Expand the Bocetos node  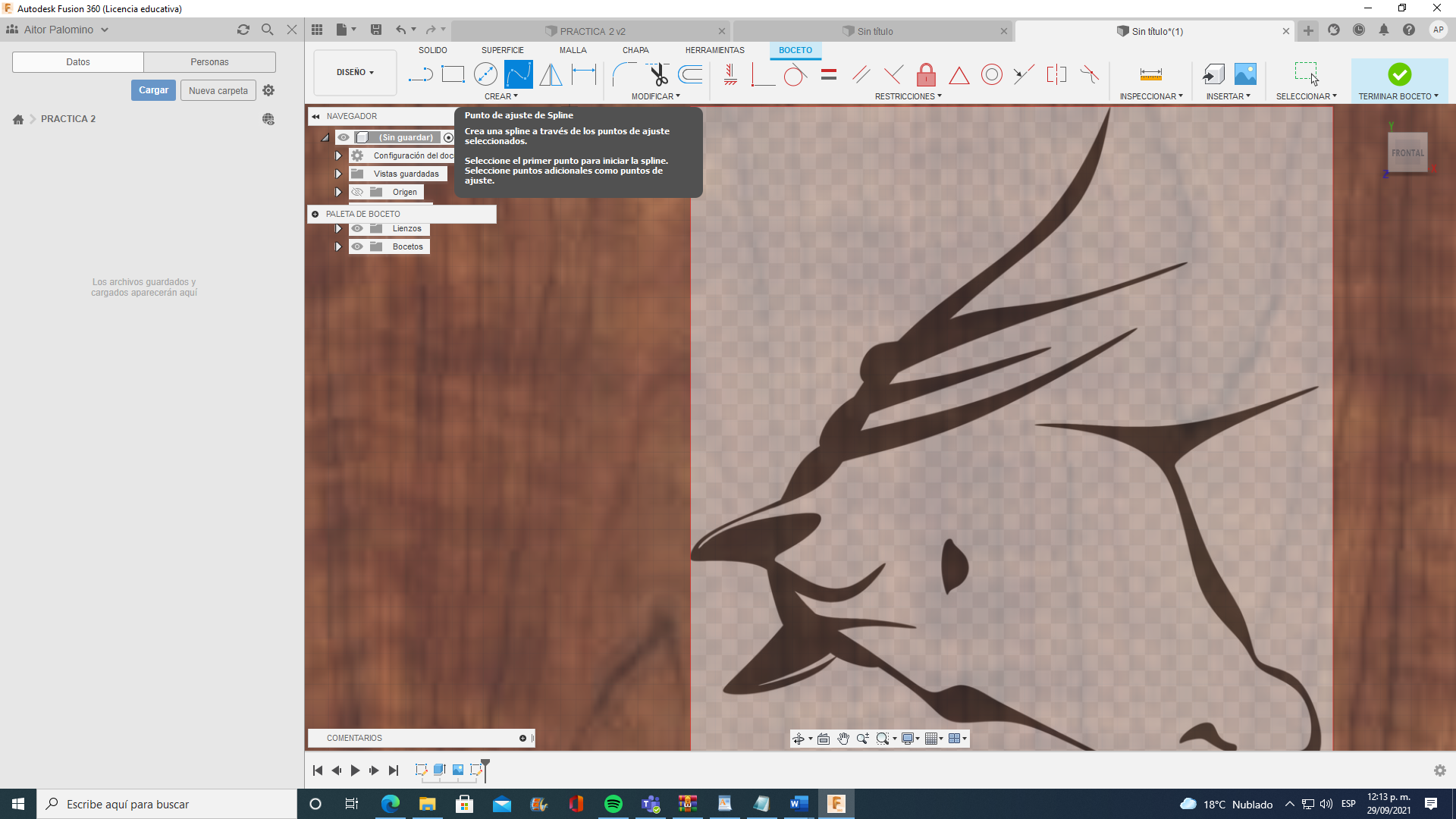click(x=338, y=246)
